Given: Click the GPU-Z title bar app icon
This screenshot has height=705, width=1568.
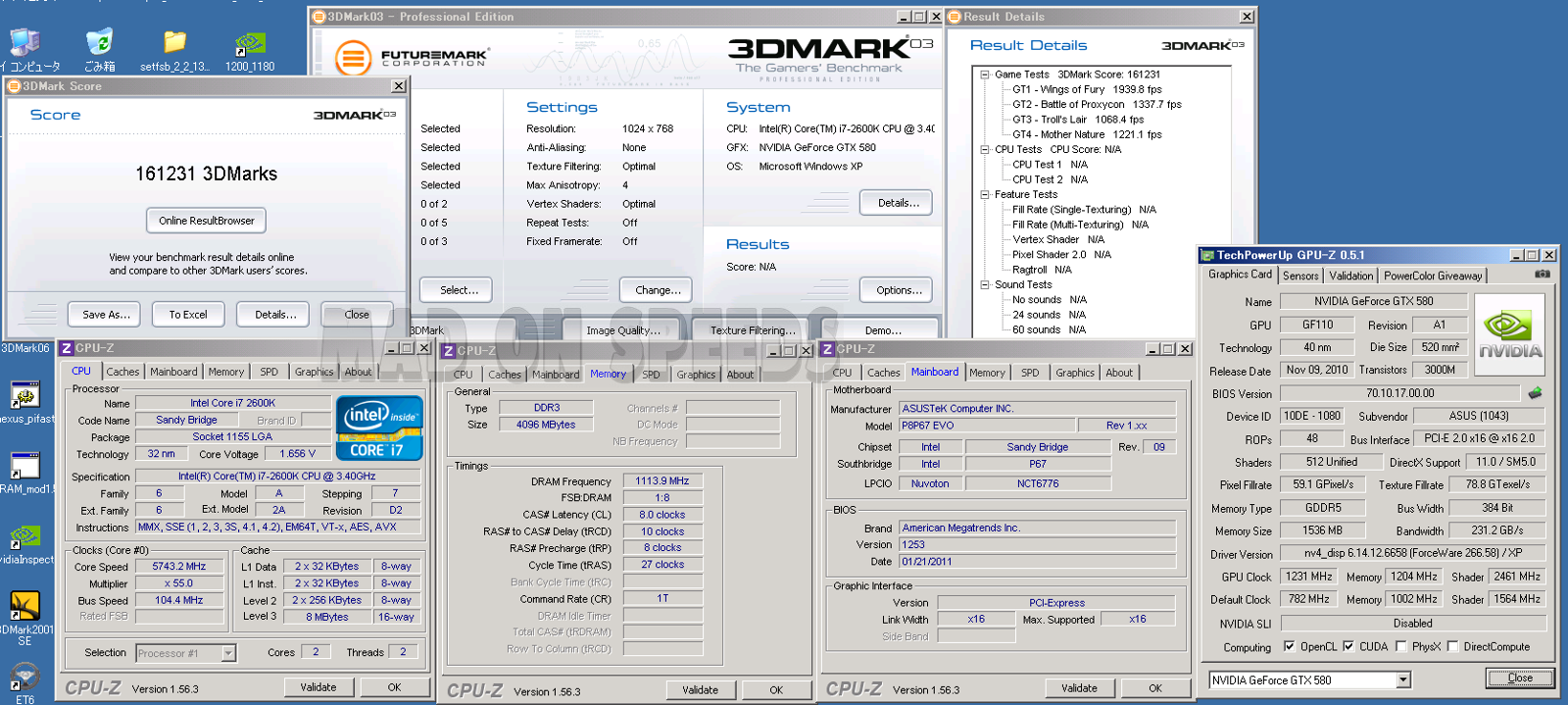Looking at the screenshot, I should point(1208,255).
